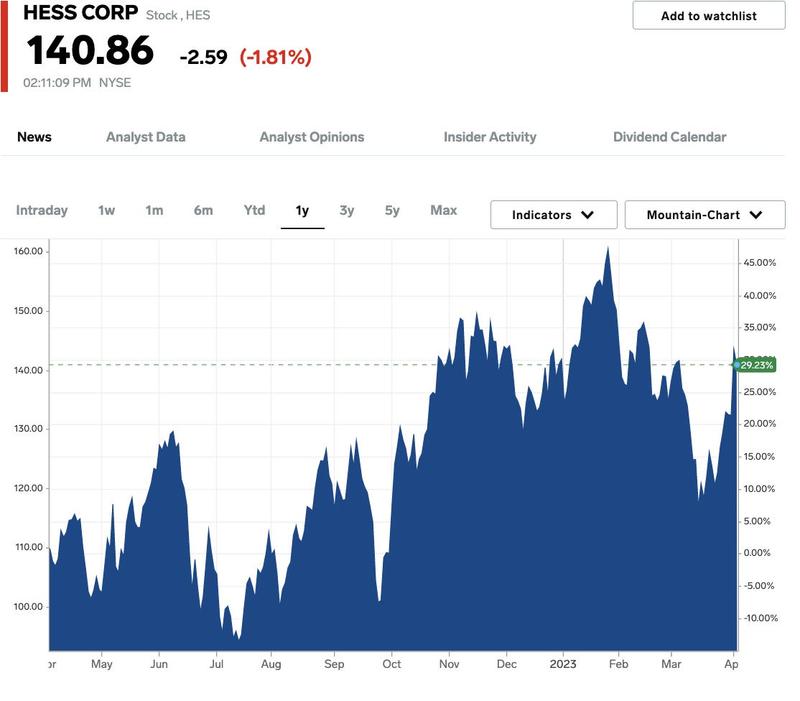Select the Intraday chart range
The width and height of the screenshot is (800, 701).
[x=42, y=210]
